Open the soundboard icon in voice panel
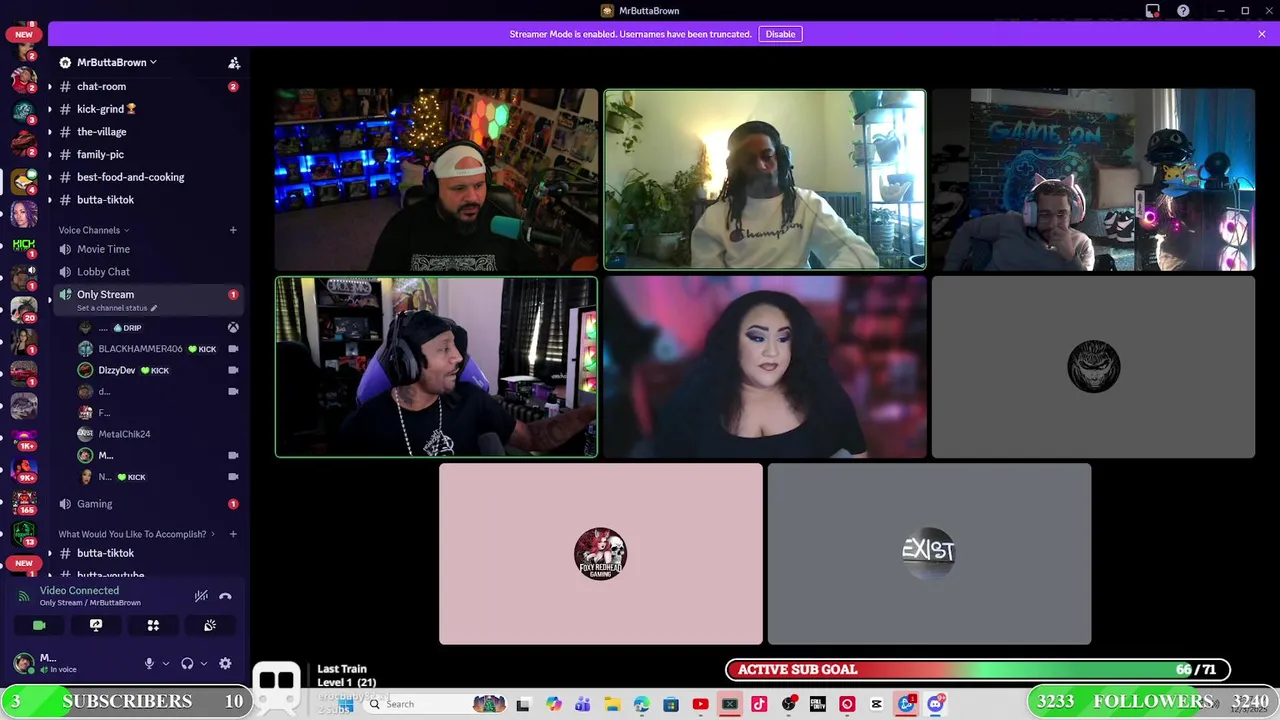The width and height of the screenshot is (1280, 720). click(x=210, y=625)
